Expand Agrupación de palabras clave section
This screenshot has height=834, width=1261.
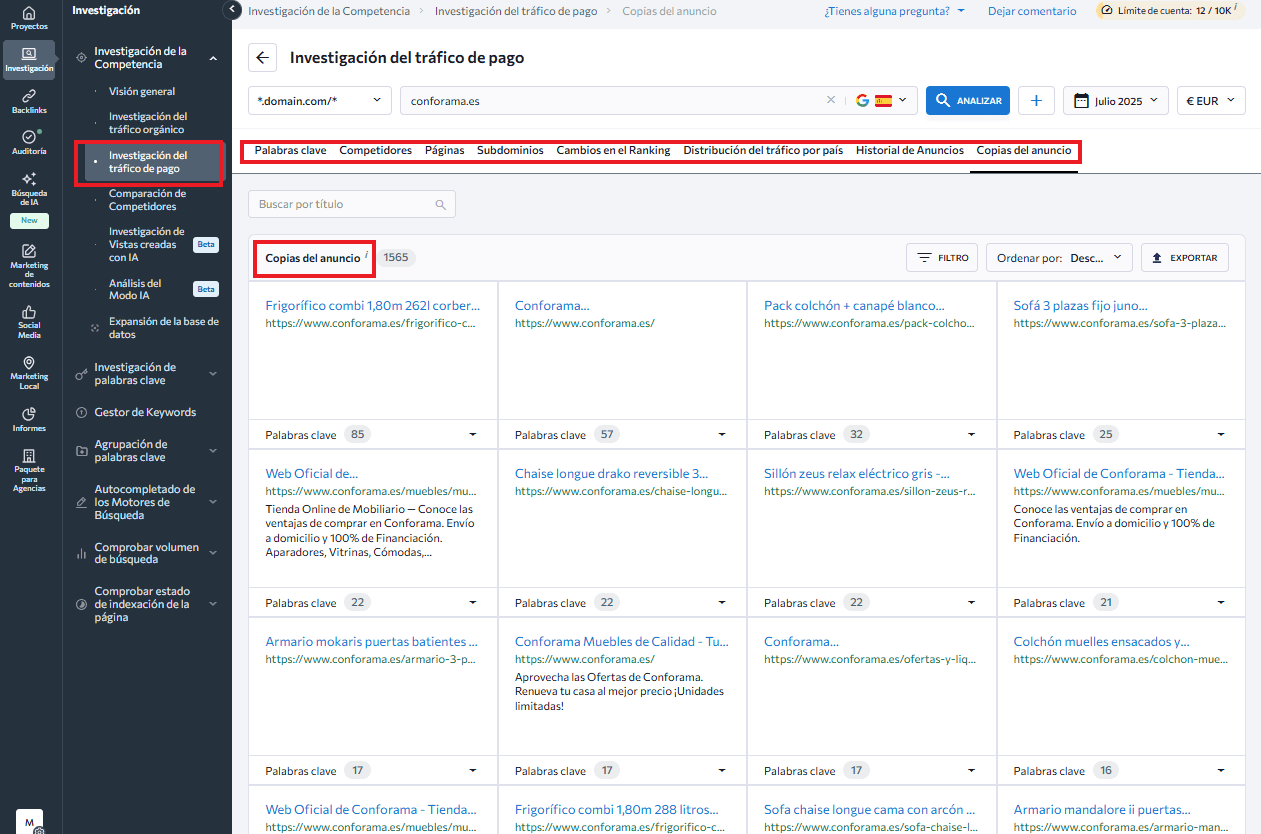[213, 451]
